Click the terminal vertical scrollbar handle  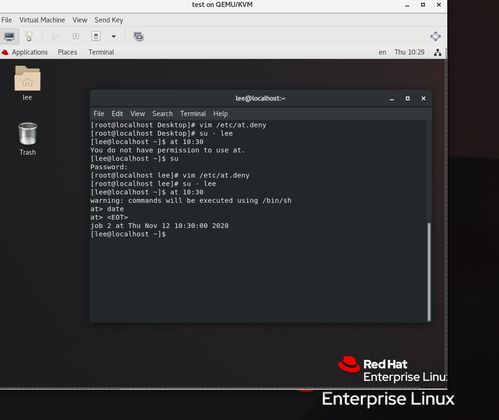pos(429,271)
